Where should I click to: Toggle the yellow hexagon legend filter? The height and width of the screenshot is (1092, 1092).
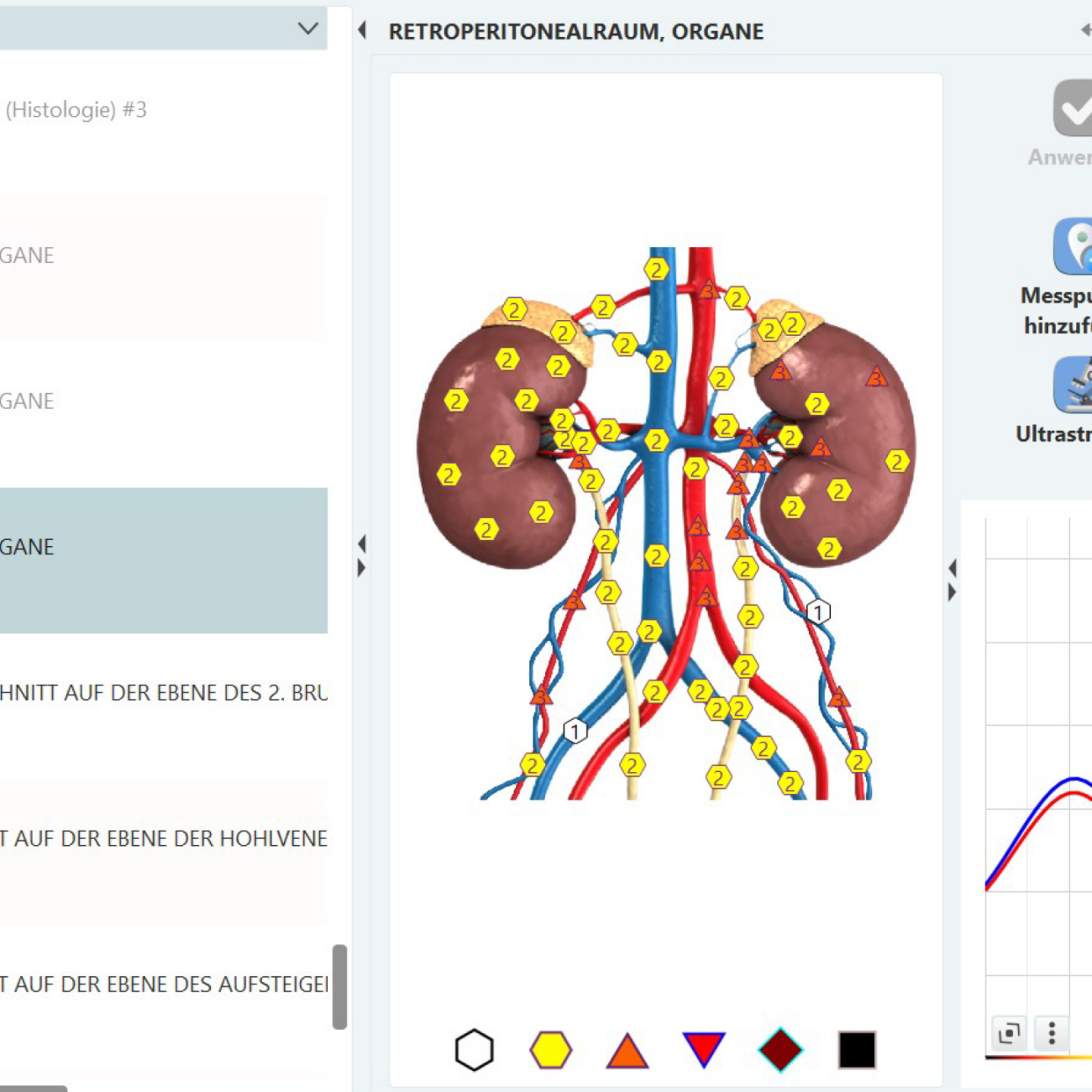coord(551,1050)
